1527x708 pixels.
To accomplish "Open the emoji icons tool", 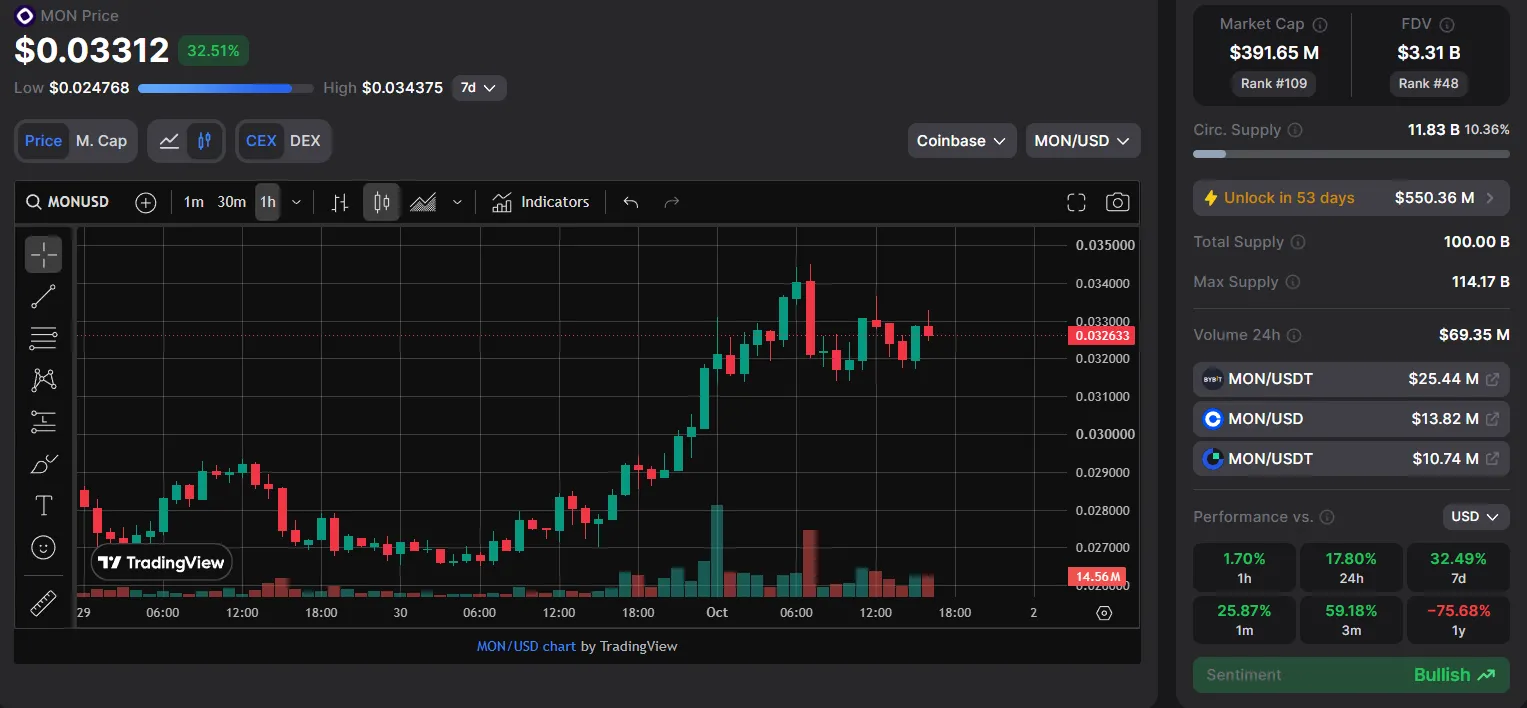I will coord(43,547).
